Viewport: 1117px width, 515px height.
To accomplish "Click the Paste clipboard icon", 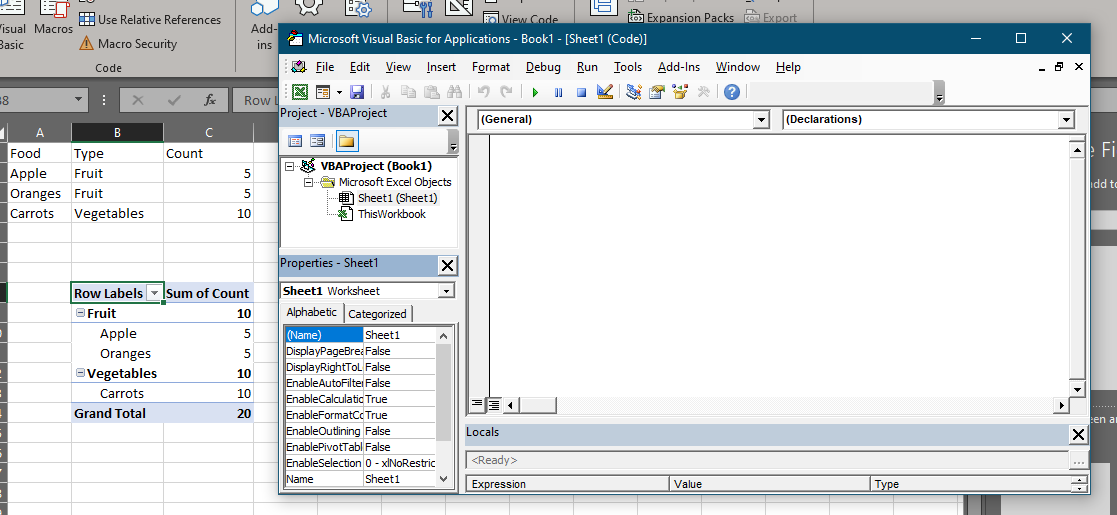I will (431, 92).
